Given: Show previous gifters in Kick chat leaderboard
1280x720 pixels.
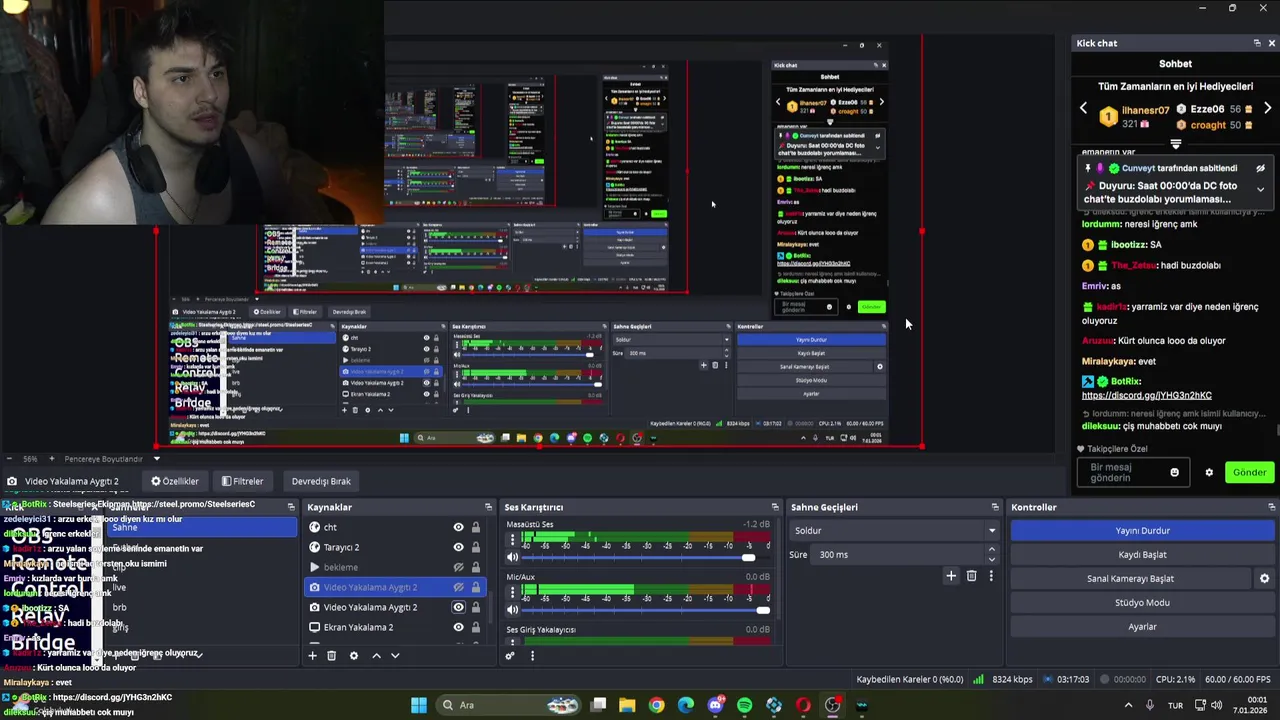Looking at the screenshot, I should pos(1083,108).
